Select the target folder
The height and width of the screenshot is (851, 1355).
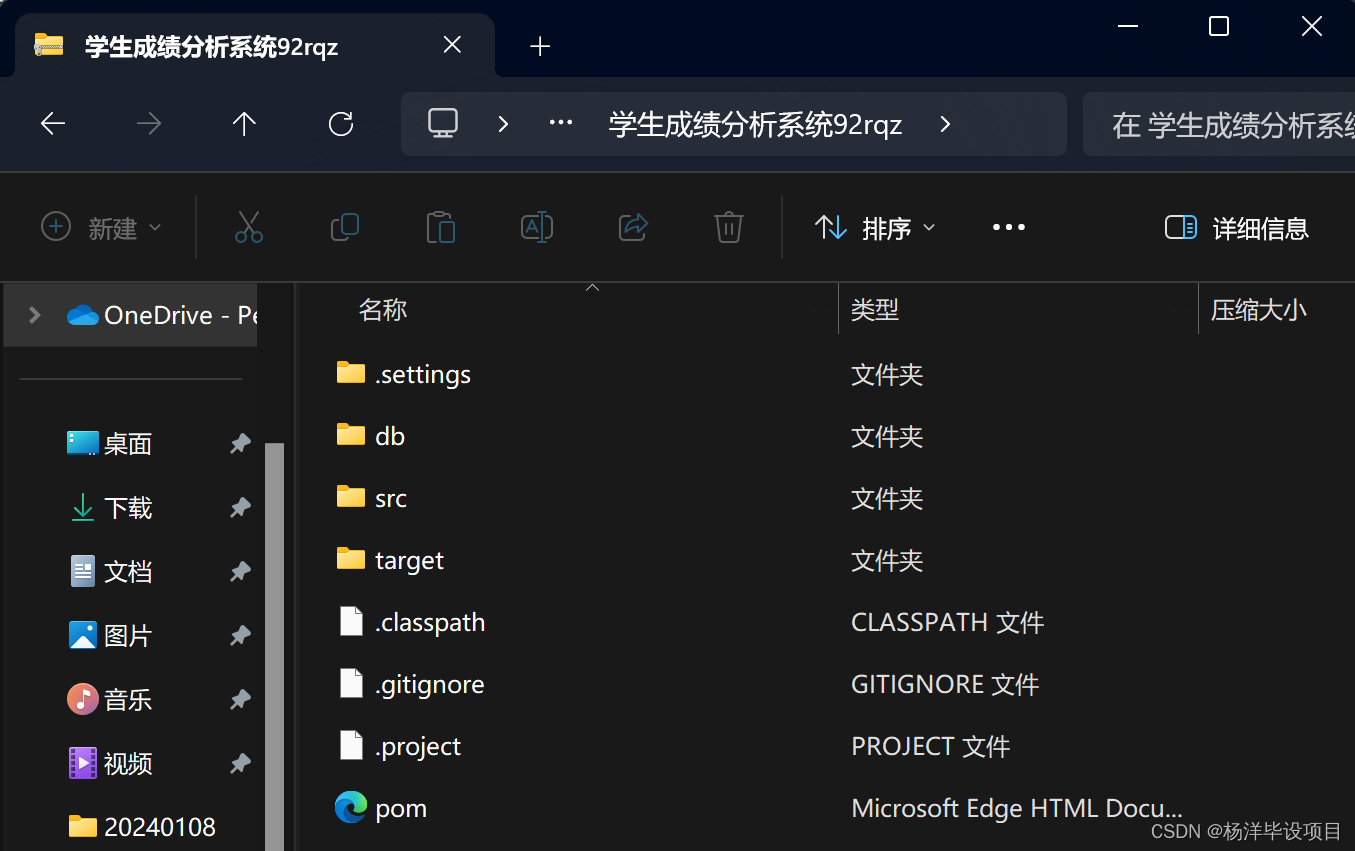[390, 560]
